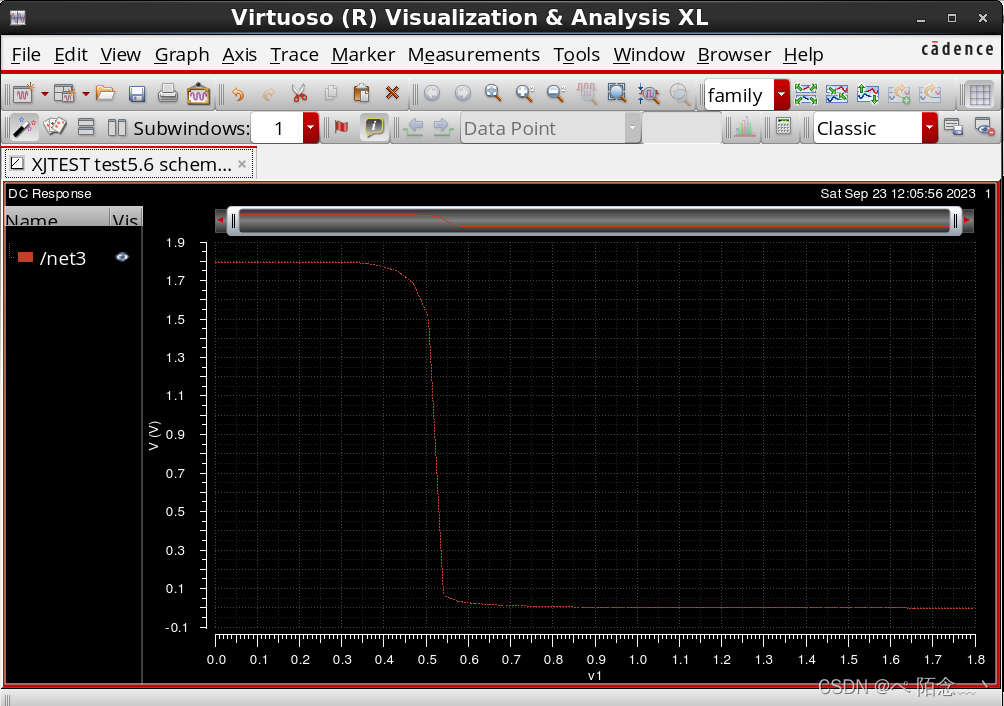Open the Data Point dropdown
Image resolution: width=1004 pixels, height=706 pixels.
[632, 128]
